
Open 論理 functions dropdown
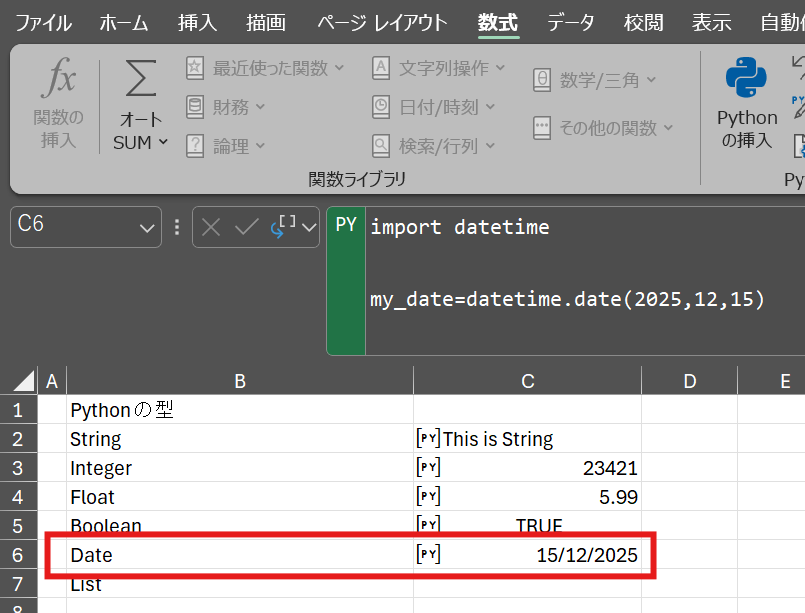(x=225, y=146)
